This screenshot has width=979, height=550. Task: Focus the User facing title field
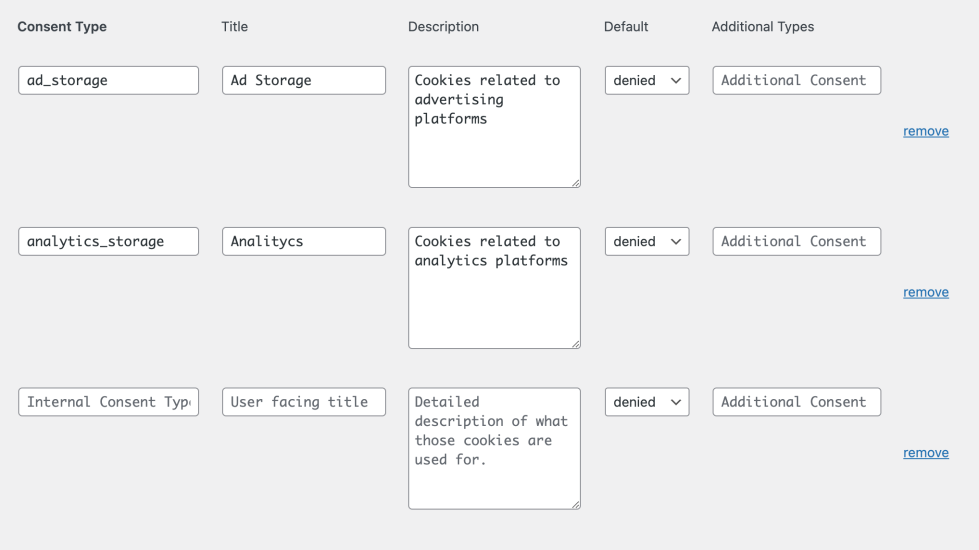303,403
